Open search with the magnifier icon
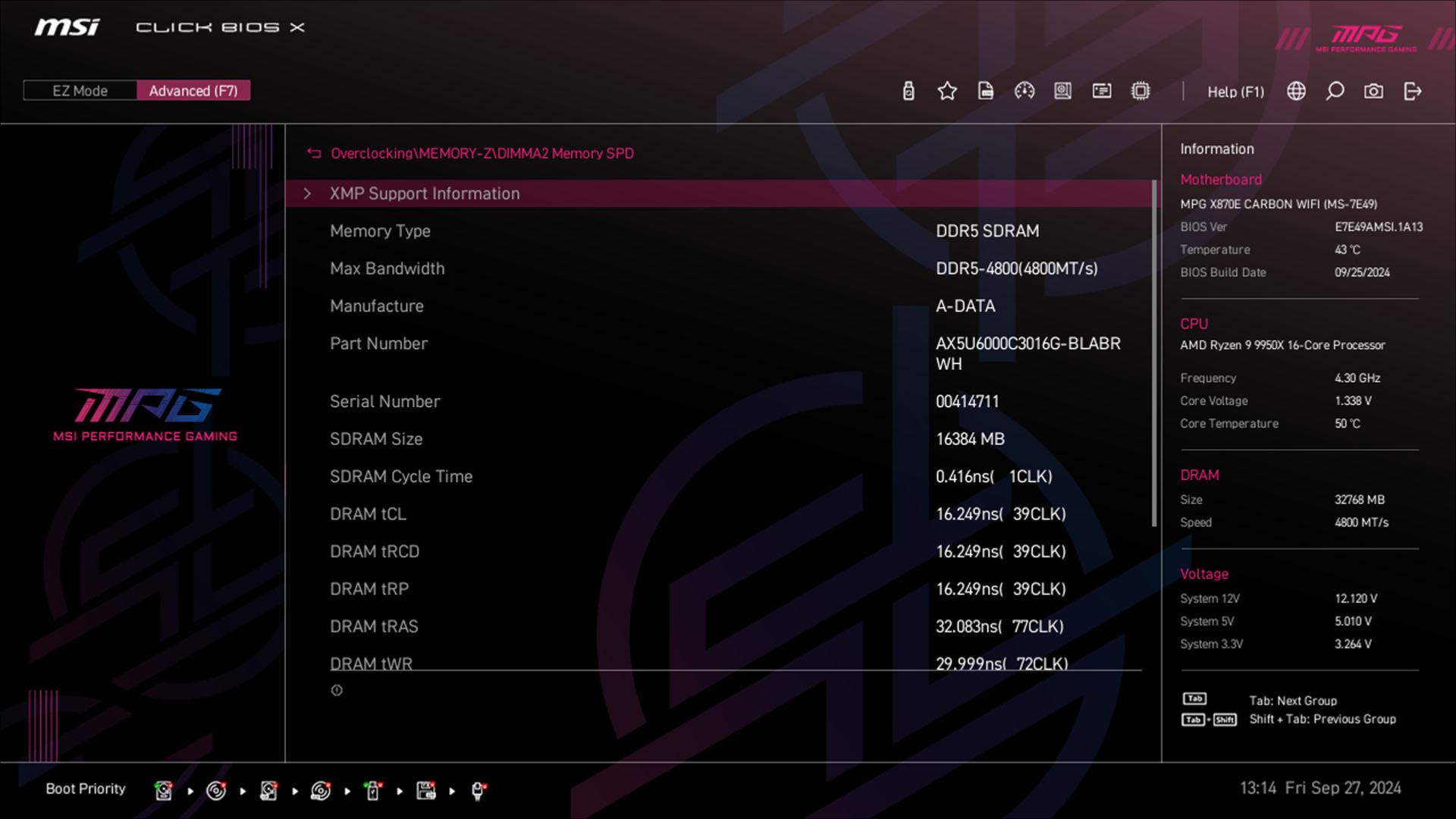 coord(1335,92)
